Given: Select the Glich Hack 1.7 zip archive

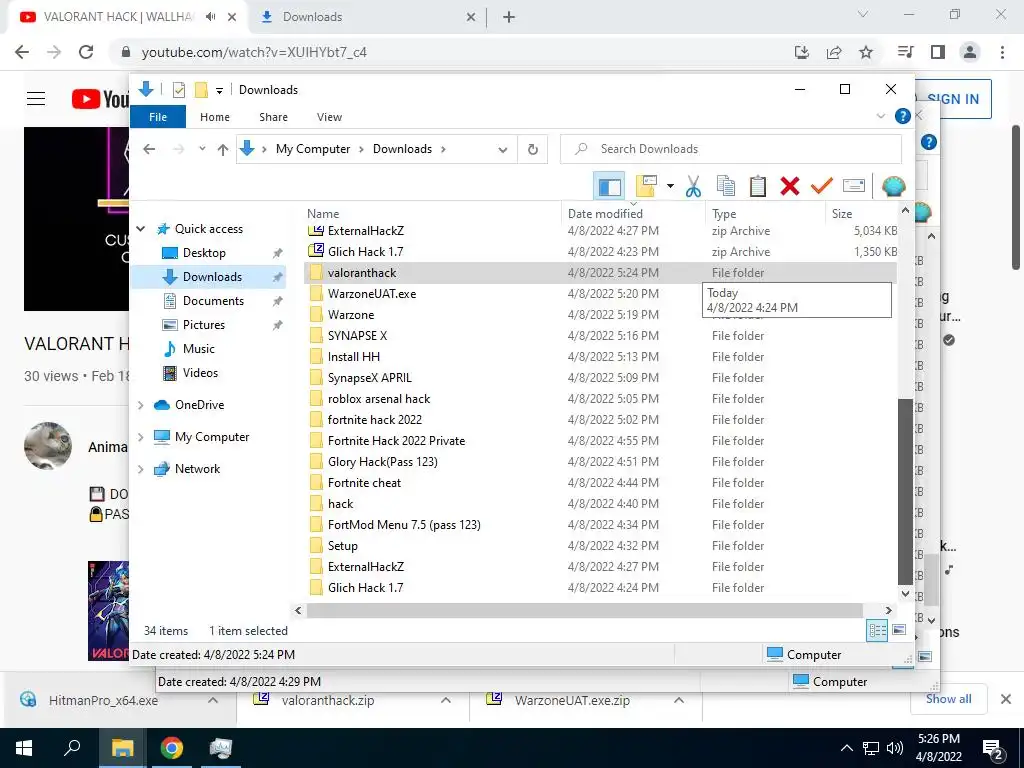Looking at the screenshot, I should [366, 252].
